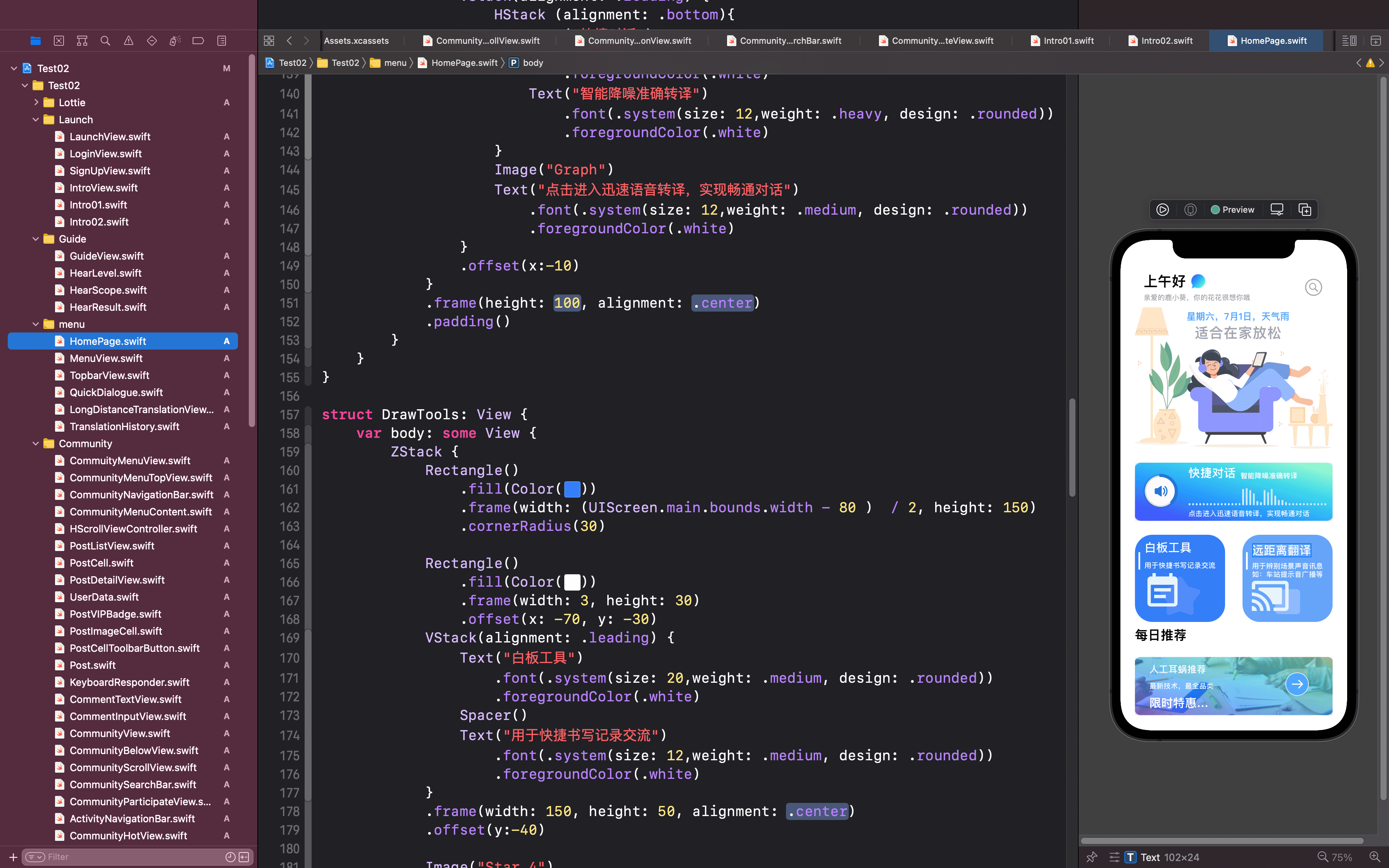Switch to the Assets.xcassets tab

(356, 41)
